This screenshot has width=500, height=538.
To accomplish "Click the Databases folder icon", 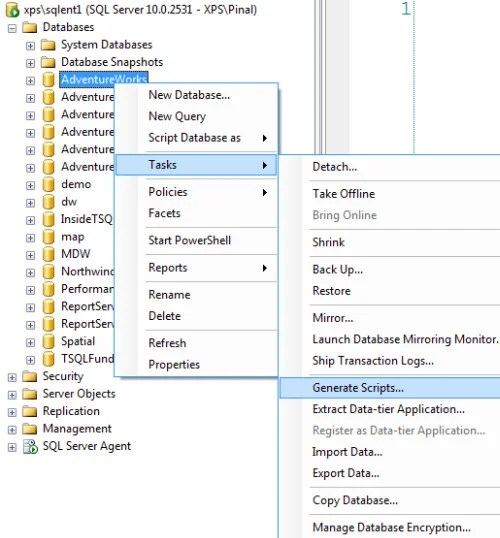I will tap(30, 27).
